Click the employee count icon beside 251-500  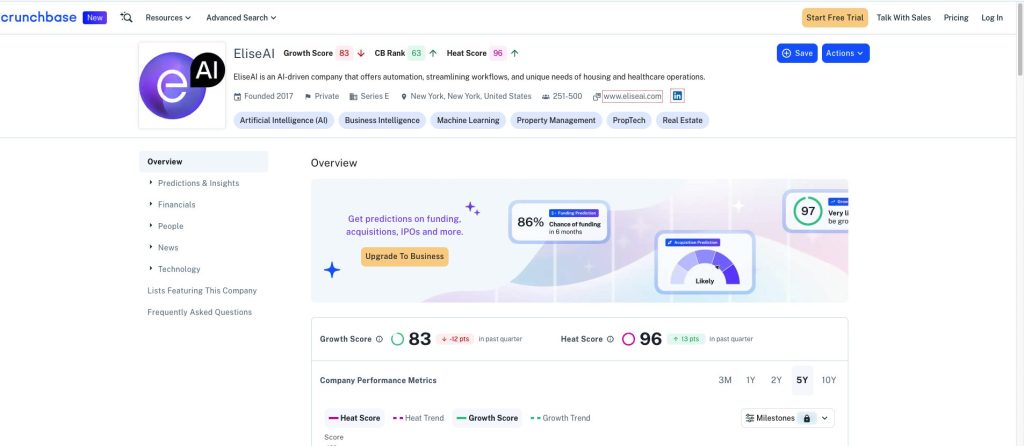[545, 97]
